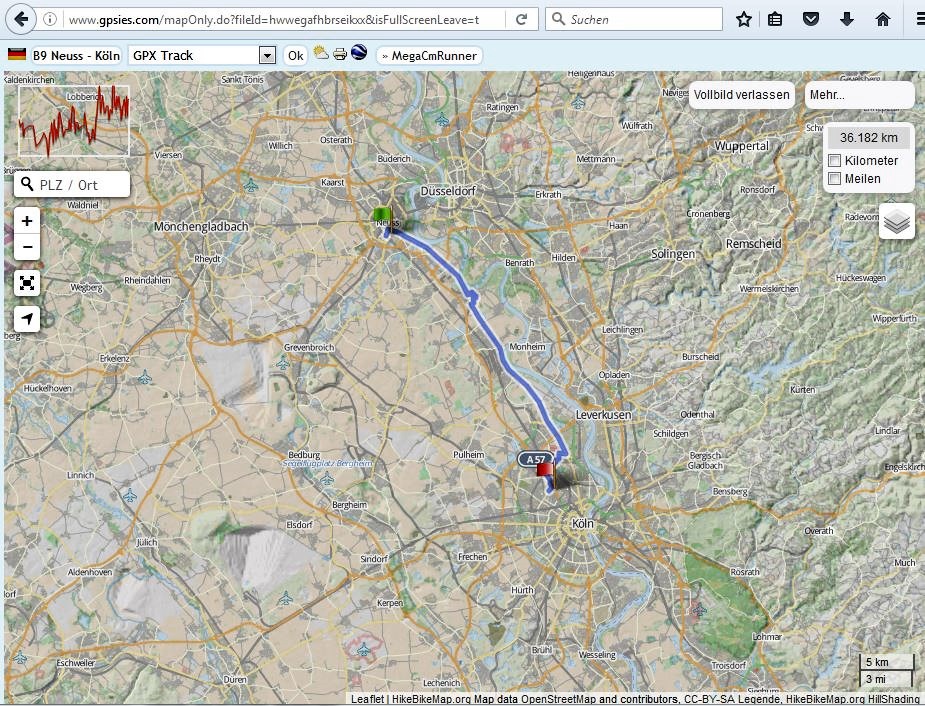Bookmark this page with the star icon
Image resolution: width=925 pixels, height=706 pixels.
tap(744, 19)
